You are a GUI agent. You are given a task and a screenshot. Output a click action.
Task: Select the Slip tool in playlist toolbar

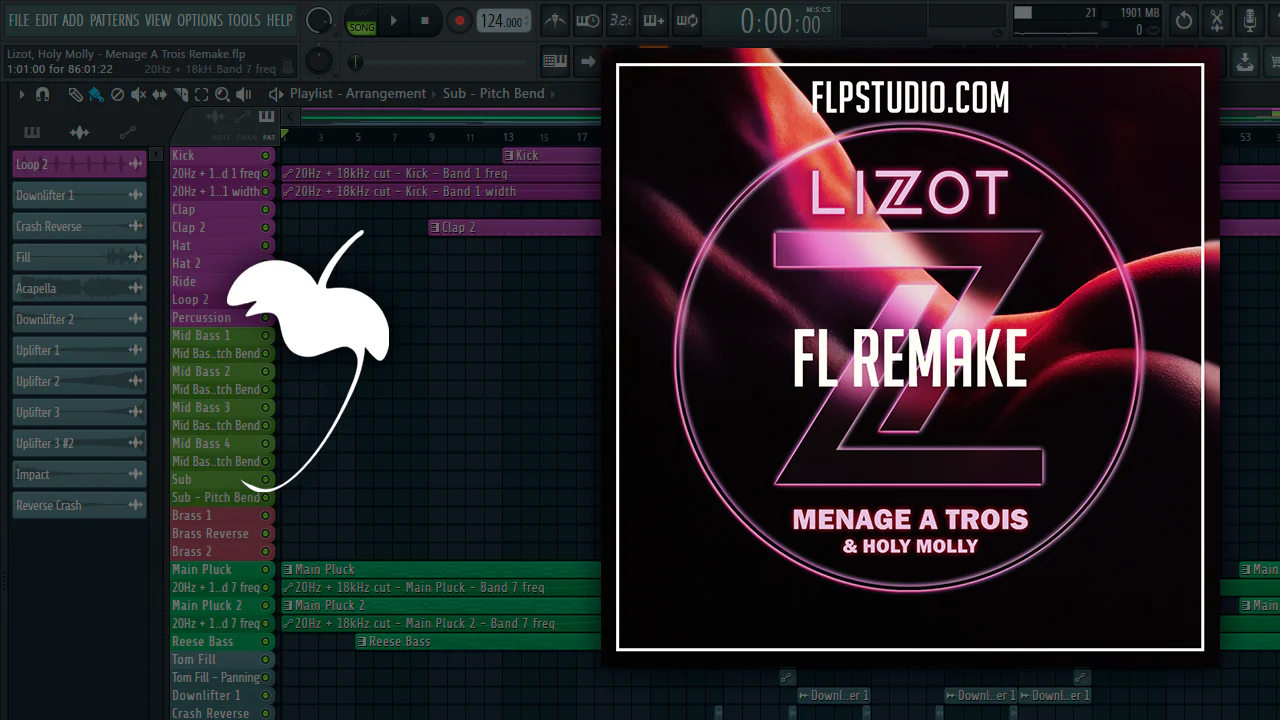160,94
